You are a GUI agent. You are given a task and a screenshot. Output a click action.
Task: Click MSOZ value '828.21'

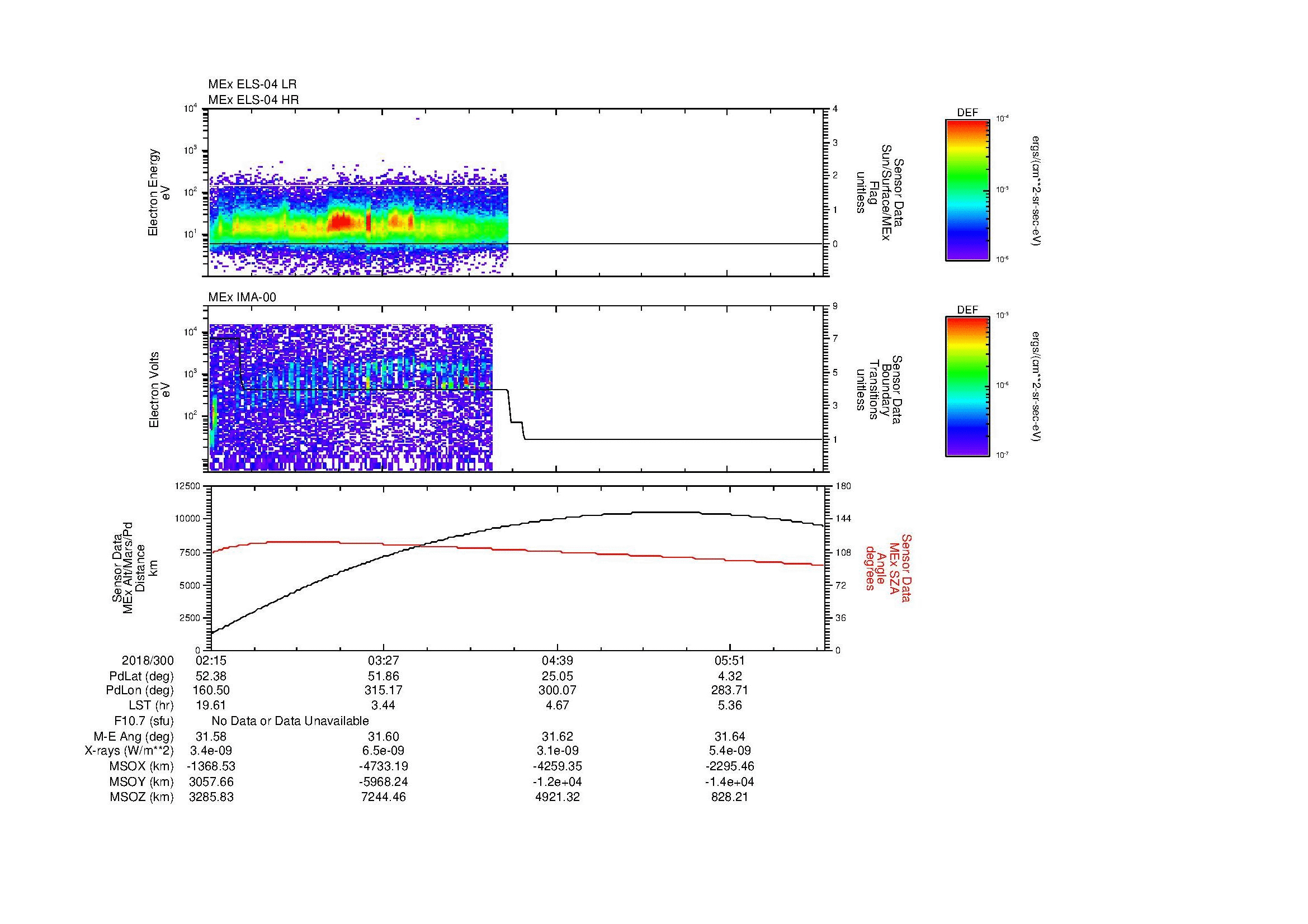[x=730, y=797]
